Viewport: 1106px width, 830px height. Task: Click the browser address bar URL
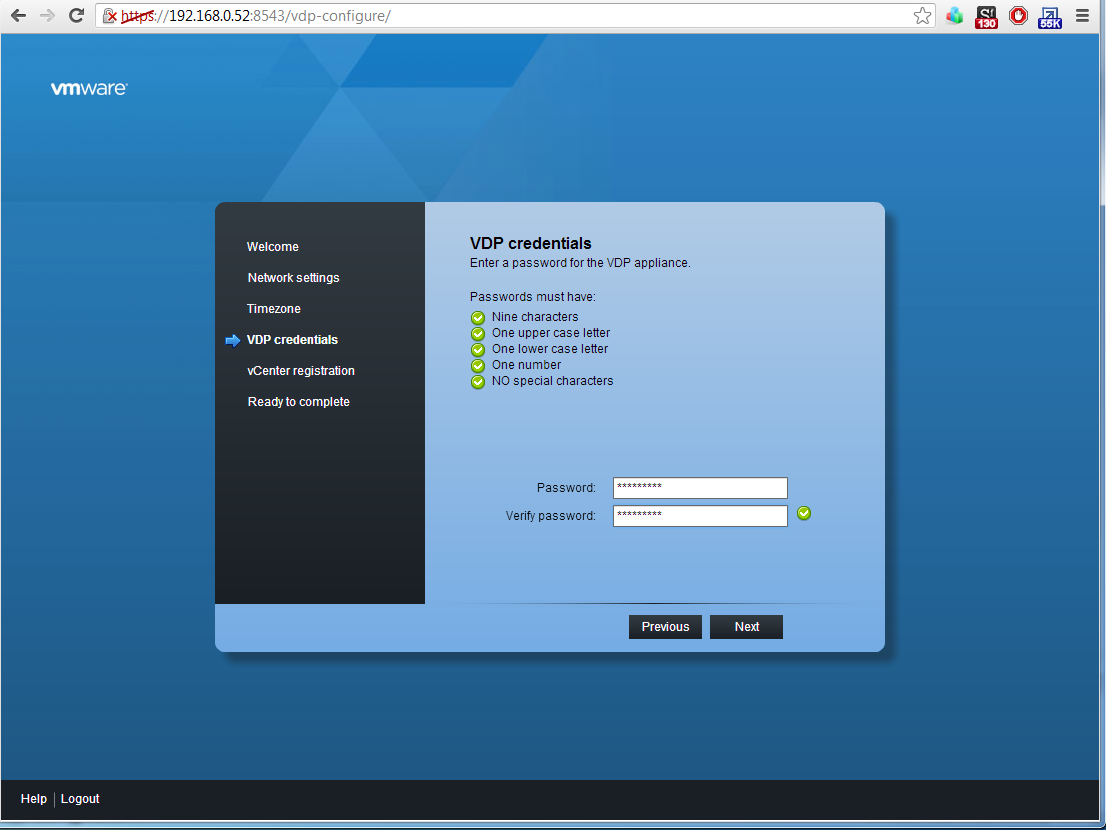pyautogui.click(x=515, y=16)
